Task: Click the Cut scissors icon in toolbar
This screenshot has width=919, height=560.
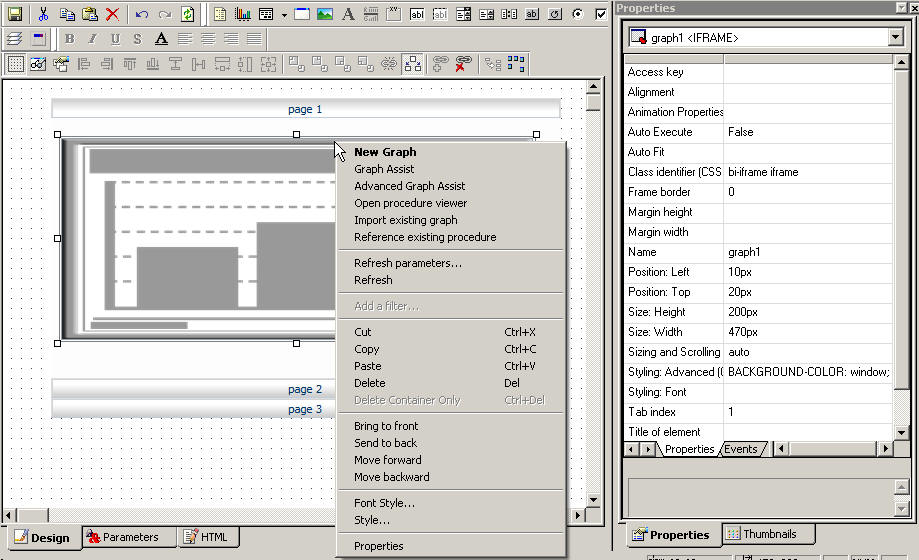Action: (44, 15)
